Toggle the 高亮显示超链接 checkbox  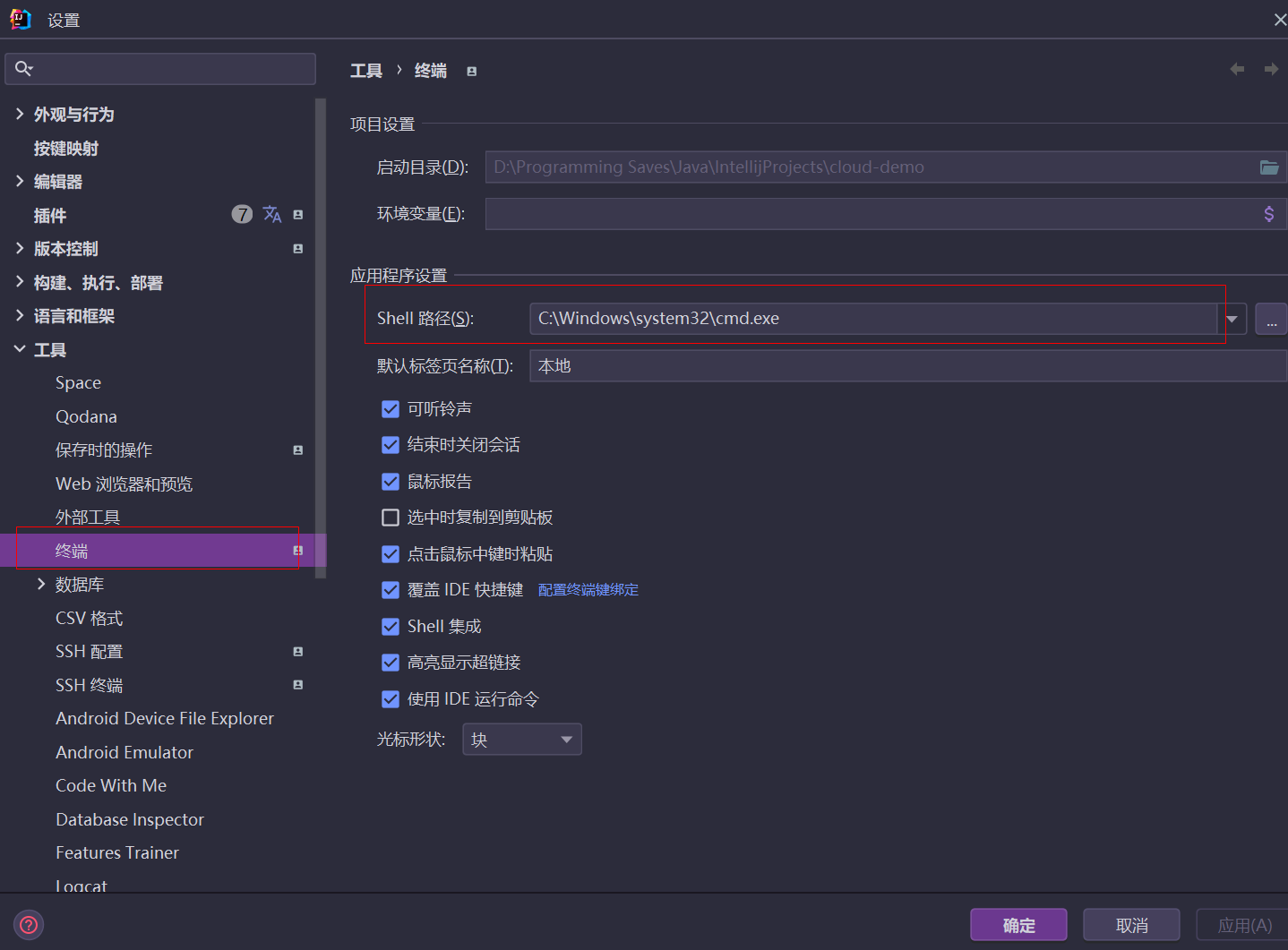391,663
